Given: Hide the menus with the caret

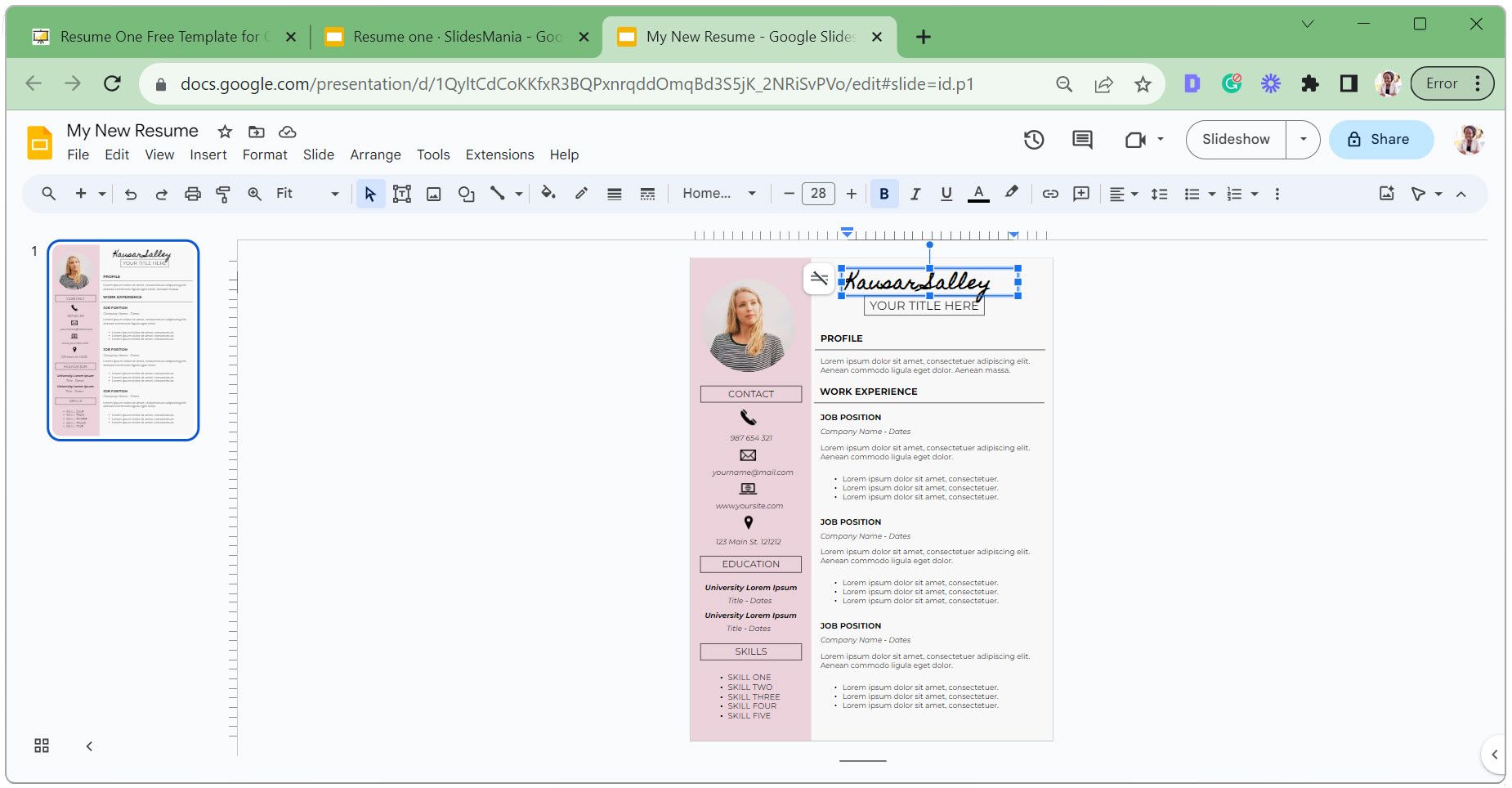Looking at the screenshot, I should [x=1461, y=194].
